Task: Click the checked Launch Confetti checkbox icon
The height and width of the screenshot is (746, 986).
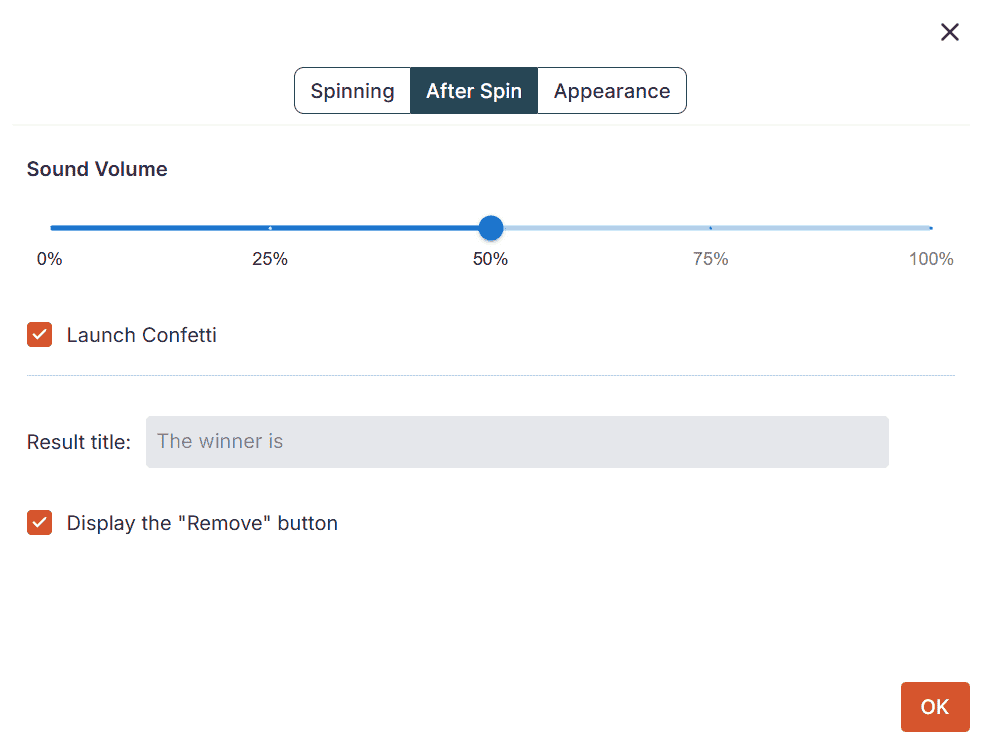Action: tap(39, 335)
